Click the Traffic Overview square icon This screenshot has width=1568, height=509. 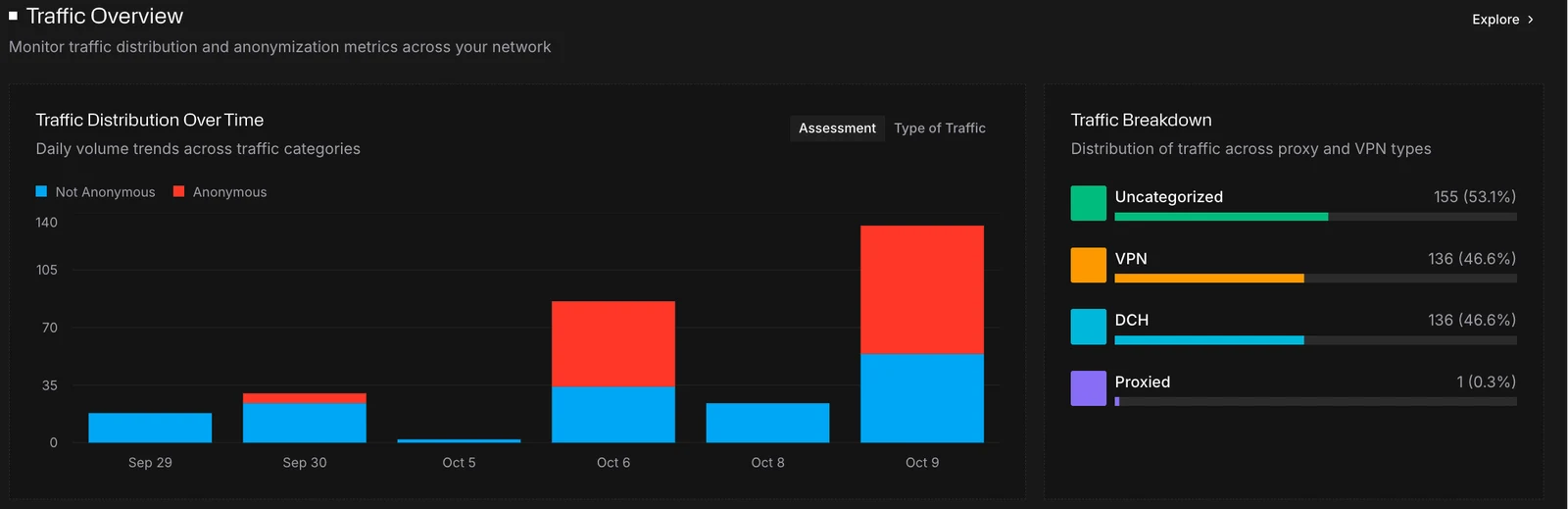(x=13, y=16)
